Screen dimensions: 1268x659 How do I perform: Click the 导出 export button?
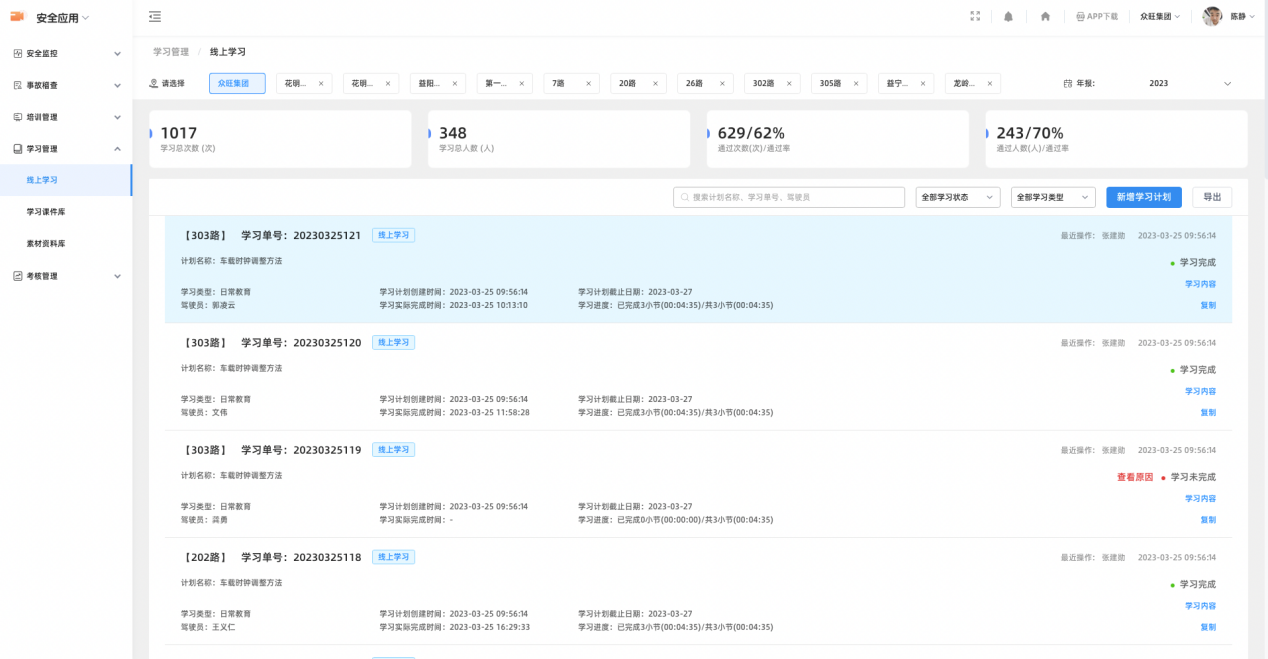pyautogui.click(x=1212, y=198)
